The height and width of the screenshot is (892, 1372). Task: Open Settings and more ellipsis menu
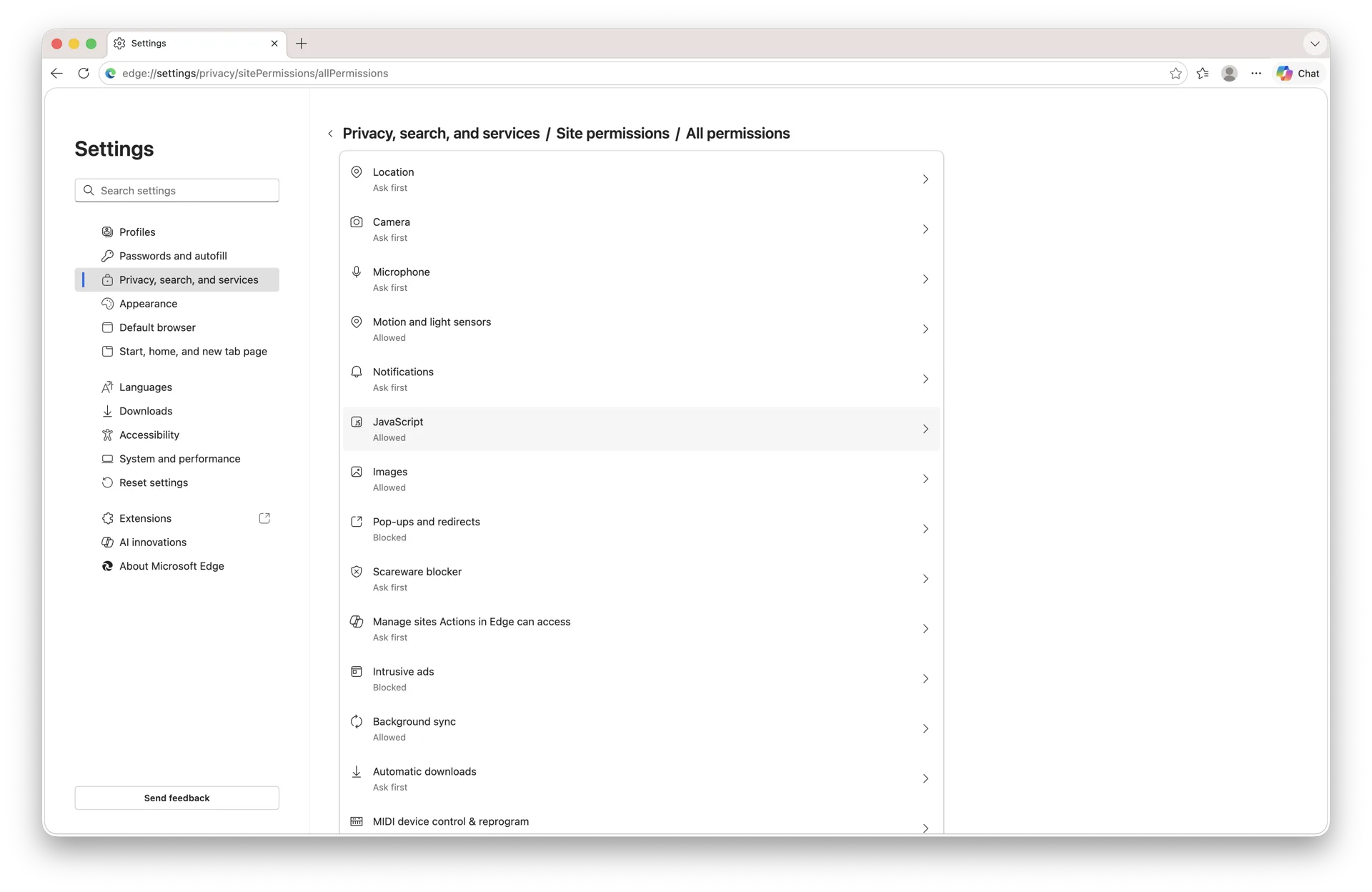click(1256, 74)
